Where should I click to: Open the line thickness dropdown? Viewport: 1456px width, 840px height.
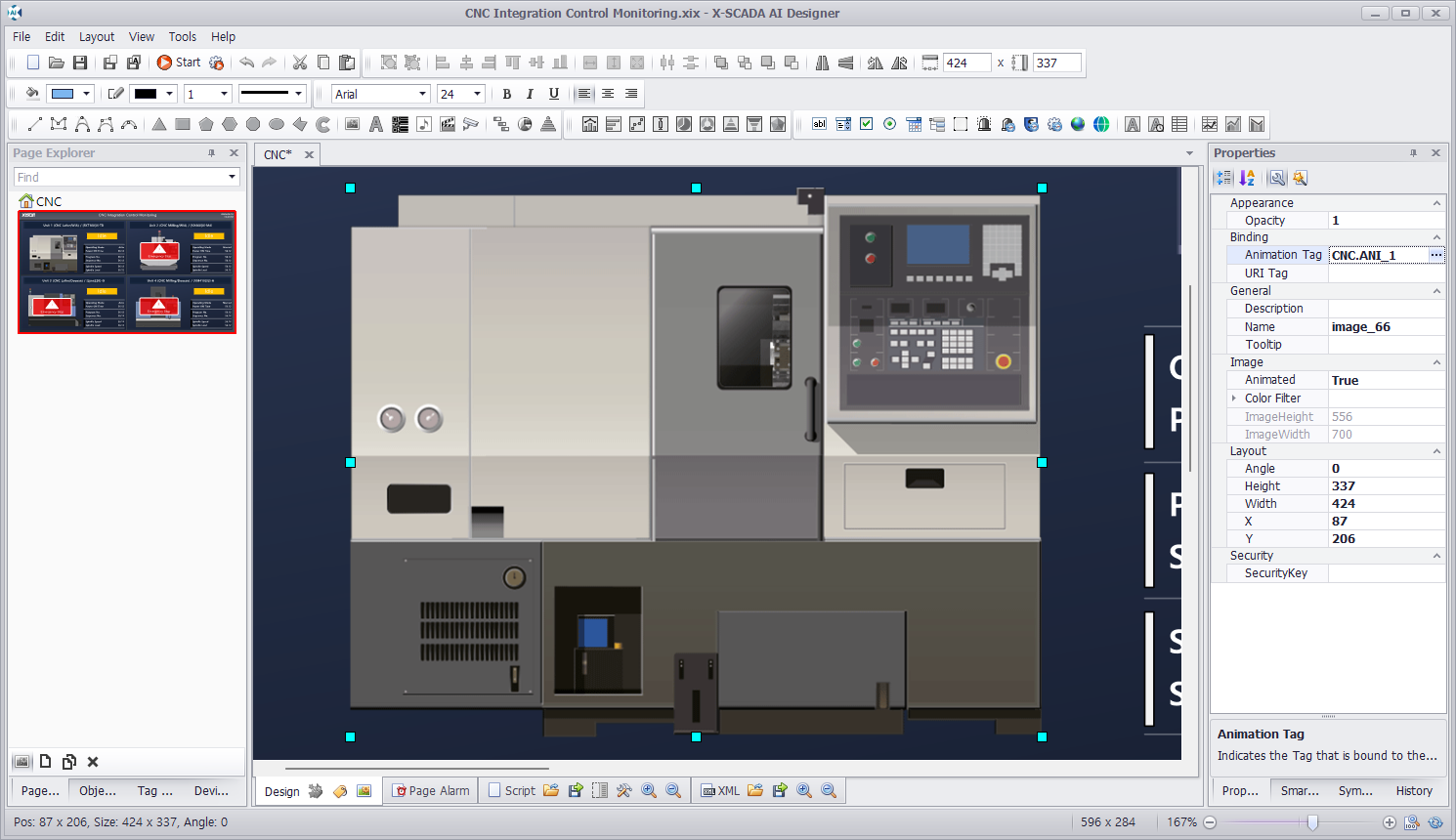pyautogui.click(x=224, y=94)
